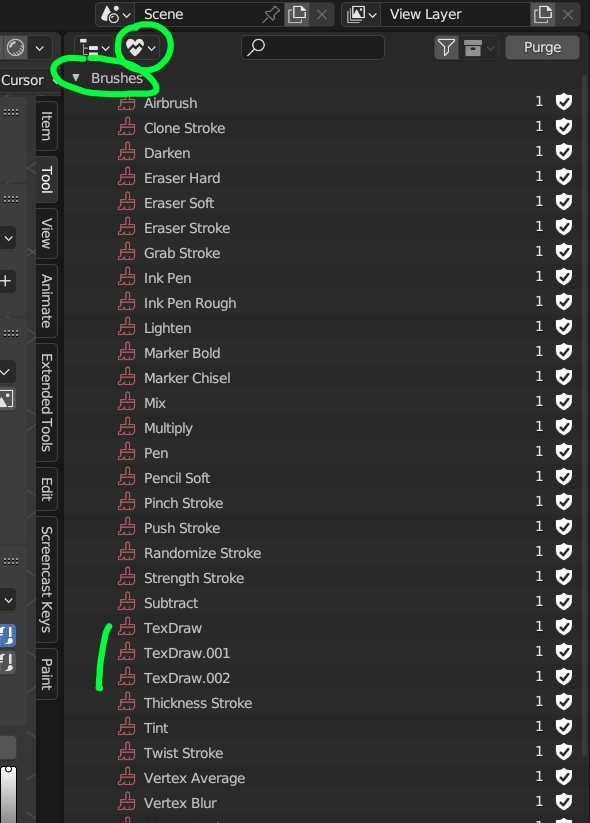Click the Airbrush brush icon
The image size is (590, 823).
[127, 103]
